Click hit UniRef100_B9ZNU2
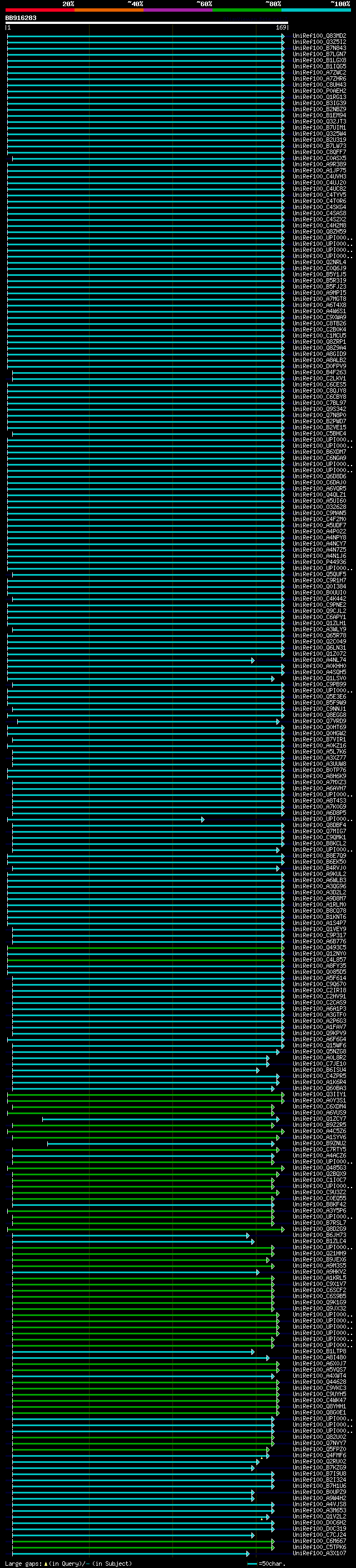The image size is (356, 1568). tap(319, 1143)
